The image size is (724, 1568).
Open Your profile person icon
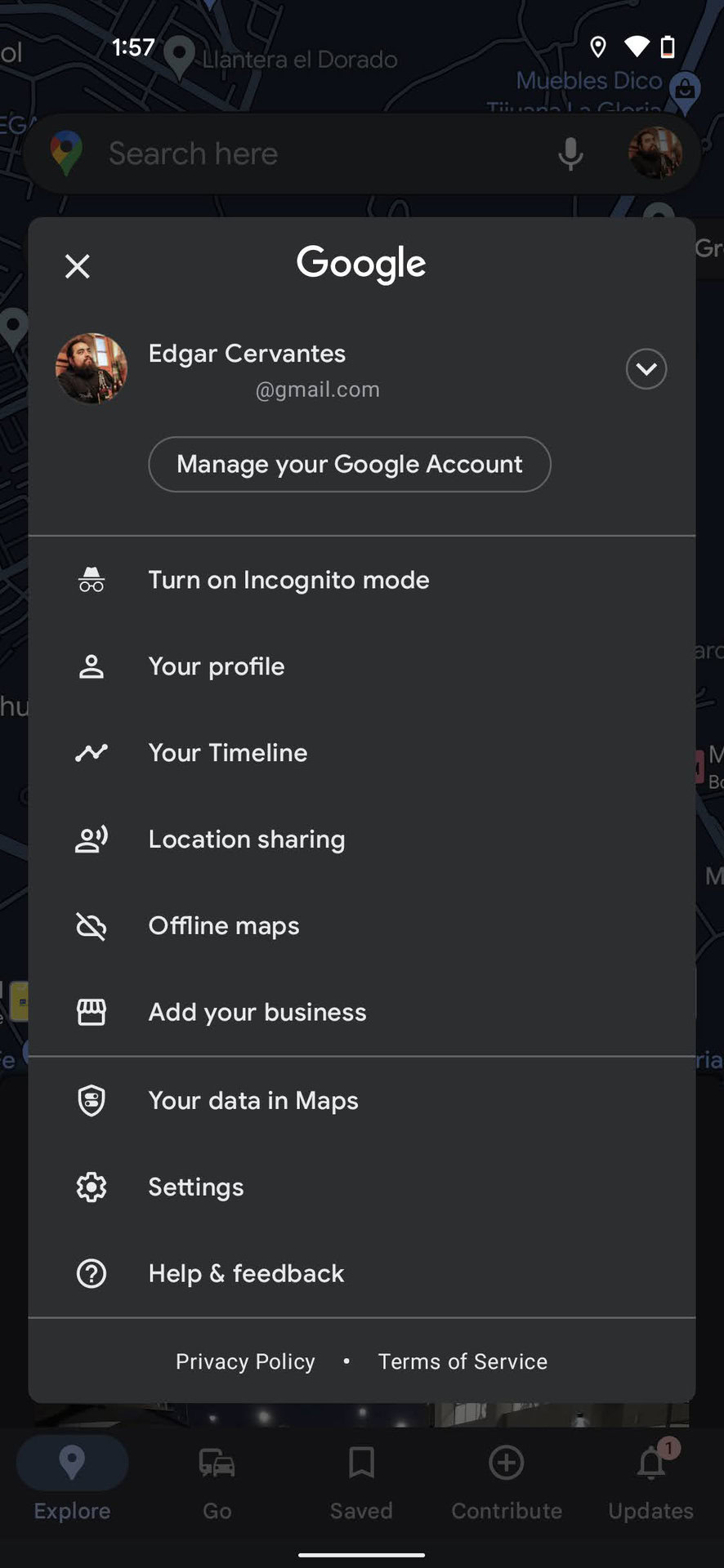(92, 666)
